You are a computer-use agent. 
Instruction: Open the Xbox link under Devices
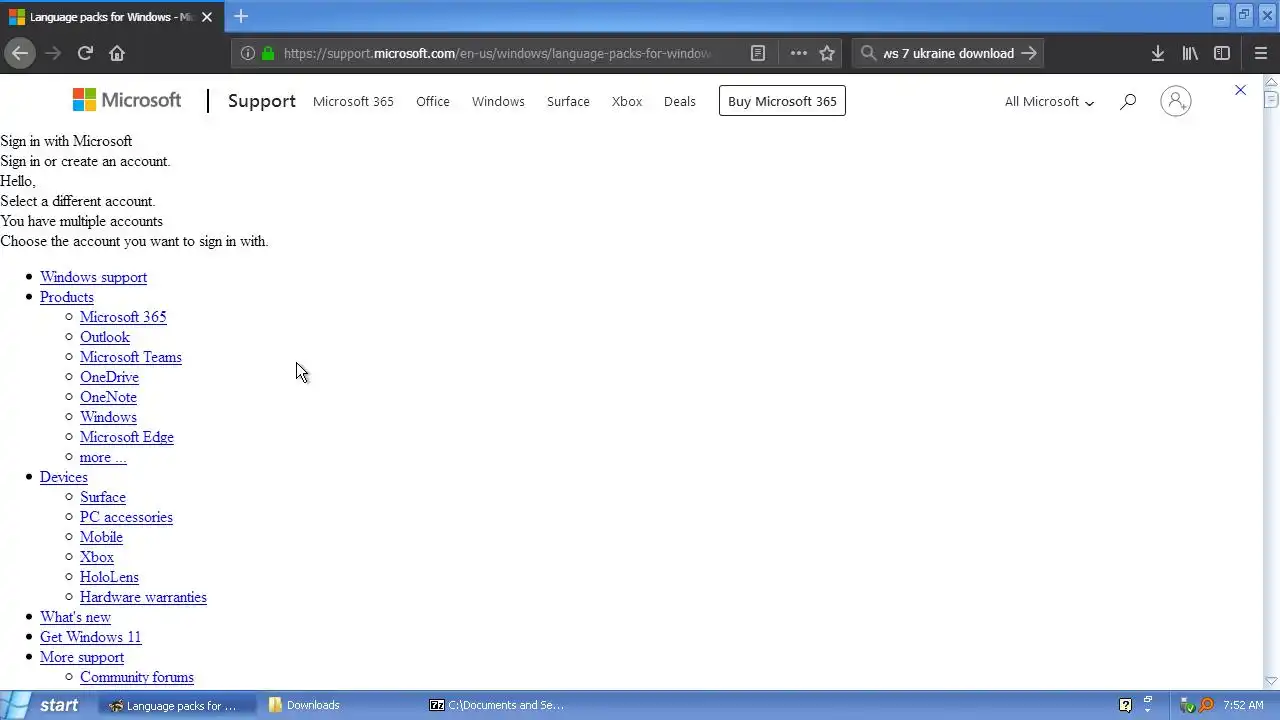point(97,557)
